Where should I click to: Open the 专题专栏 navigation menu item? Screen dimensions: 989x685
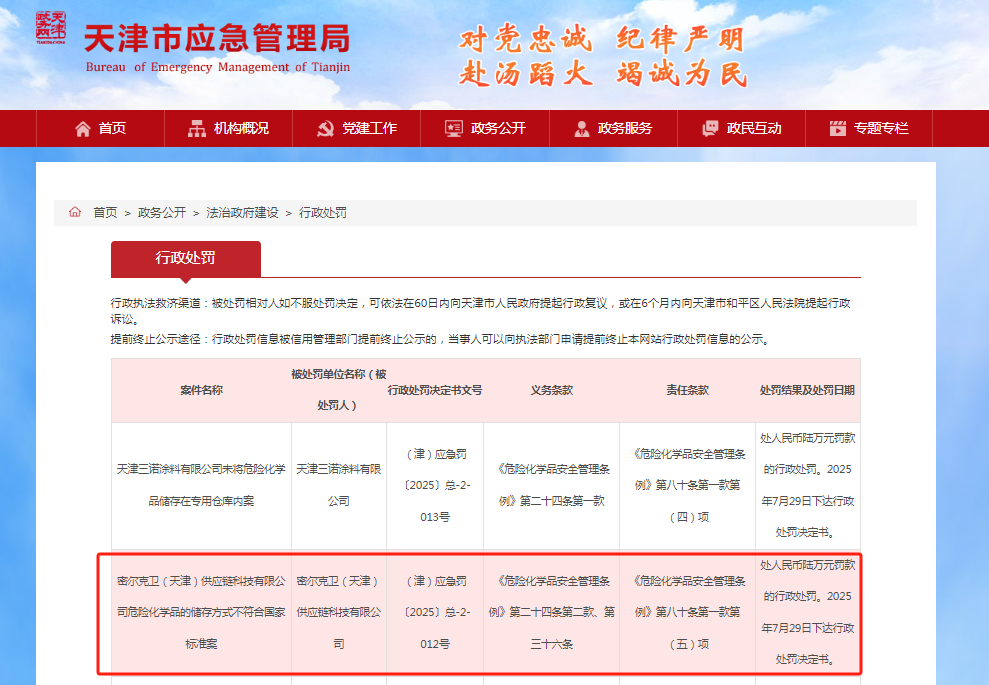pos(869,129)
